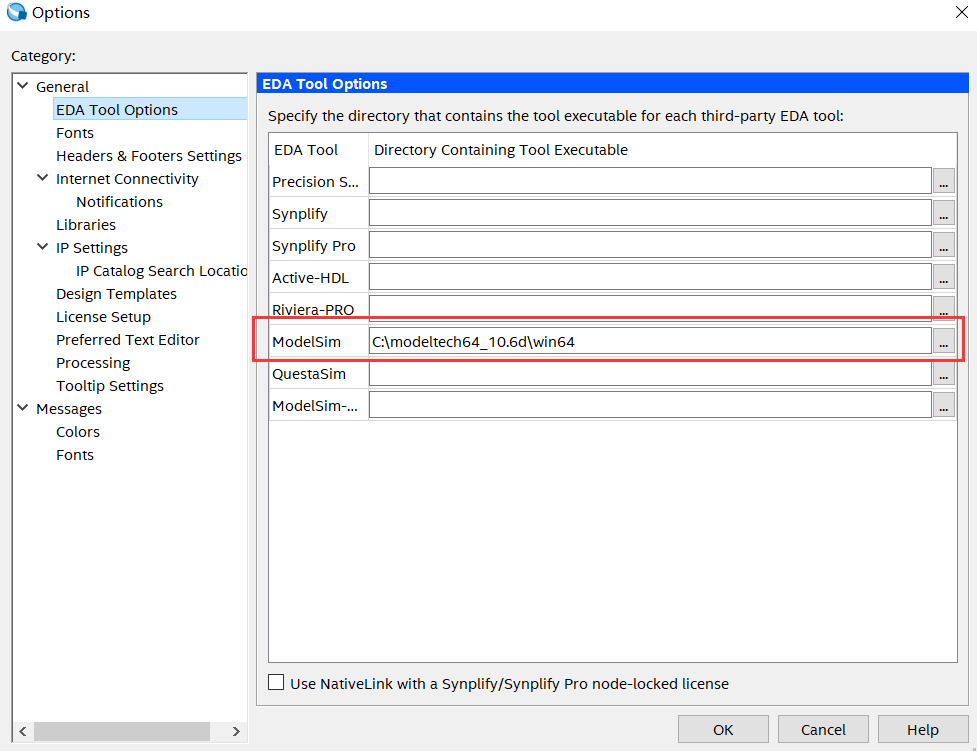Image resolution: width=977 pixels, height=751 pixels.
Task: Click the ModelSim path field
Action: (x=650, y=341)
